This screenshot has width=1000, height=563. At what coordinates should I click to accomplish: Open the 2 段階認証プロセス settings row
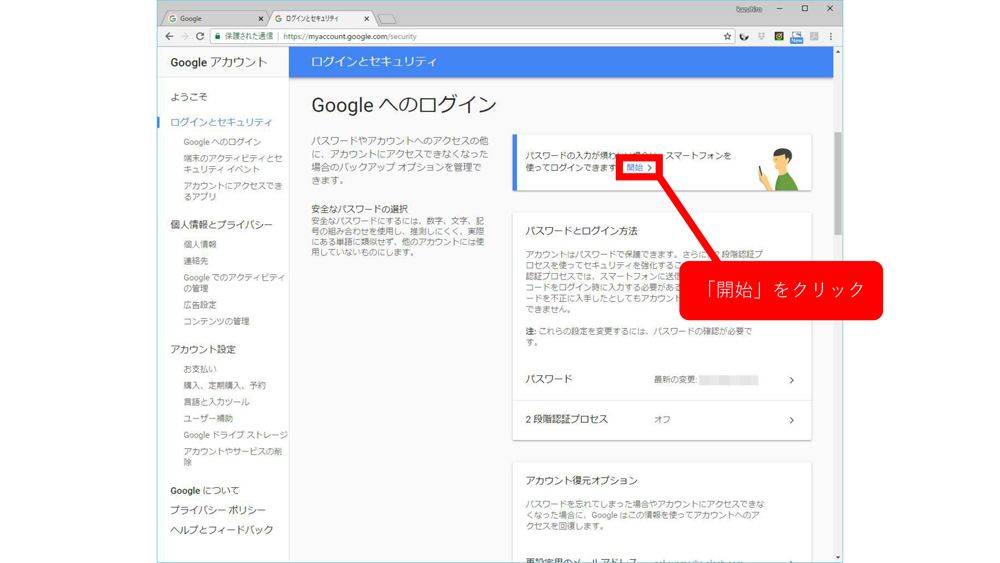(x=661, y=420)
